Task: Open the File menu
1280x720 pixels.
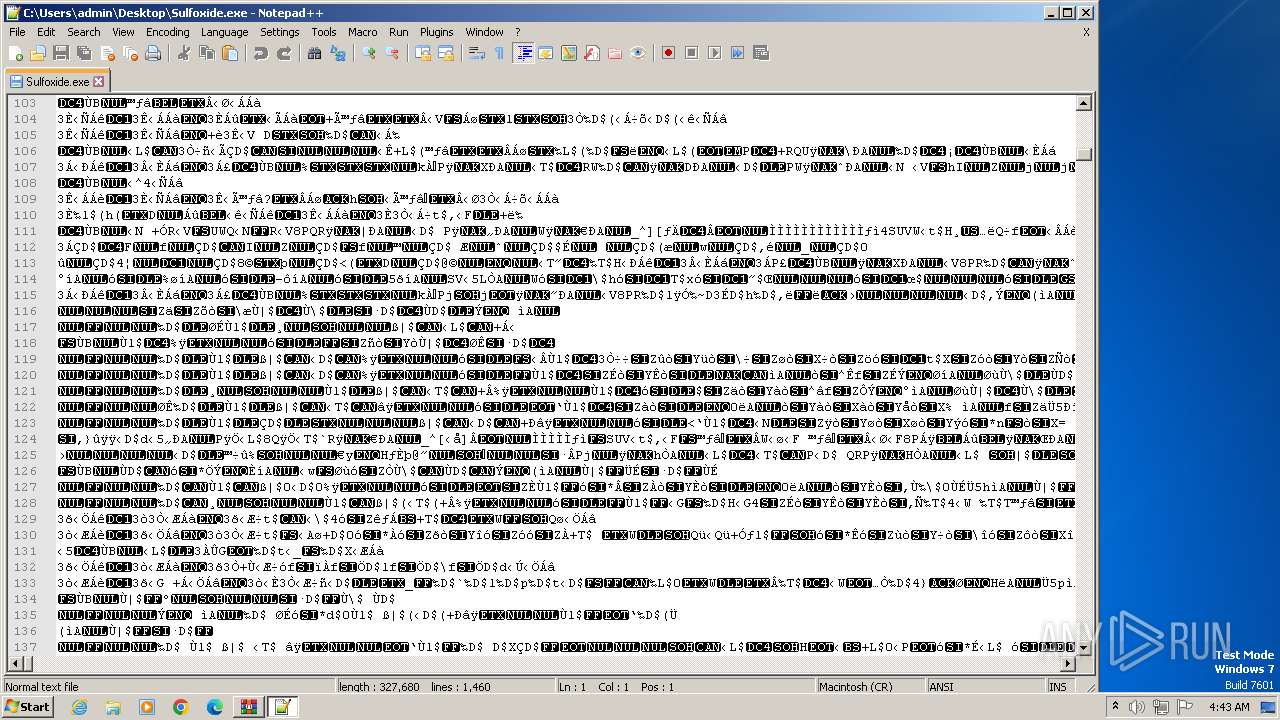Action: (17, 32)
